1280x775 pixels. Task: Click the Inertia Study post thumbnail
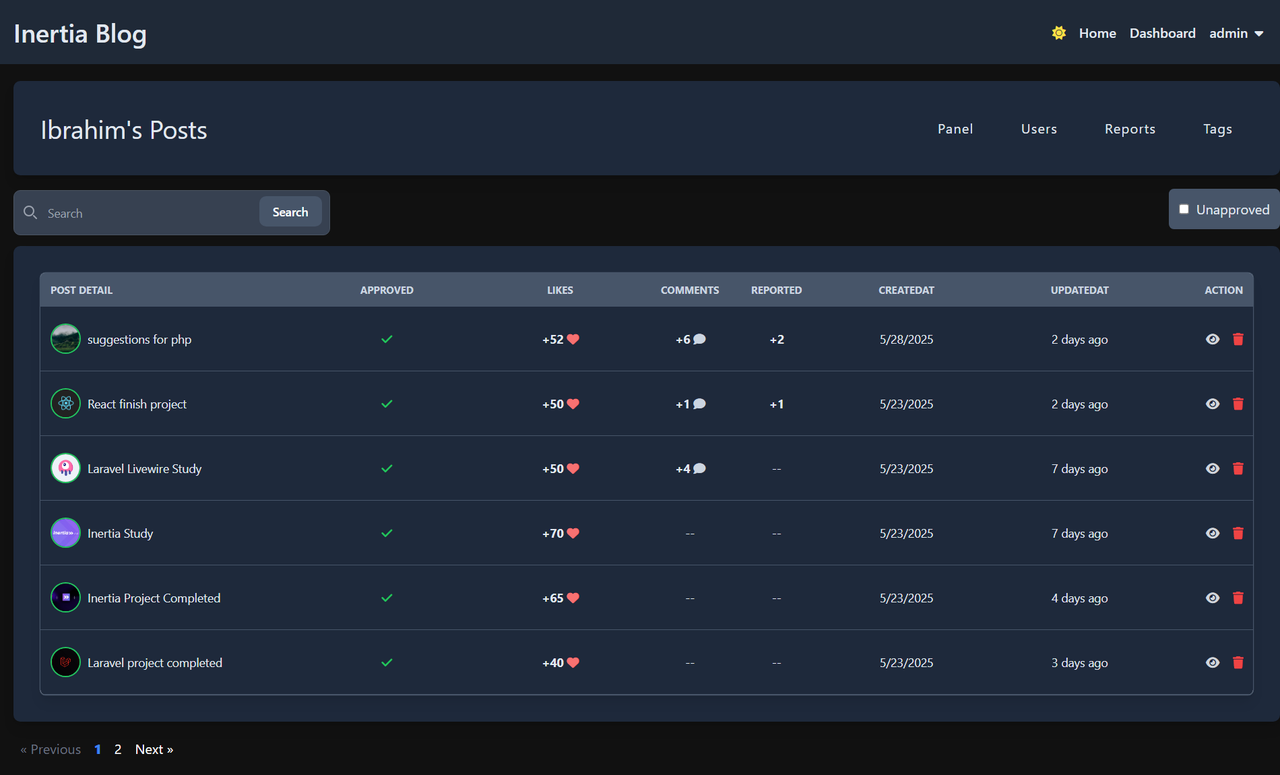tap(65, 533)
